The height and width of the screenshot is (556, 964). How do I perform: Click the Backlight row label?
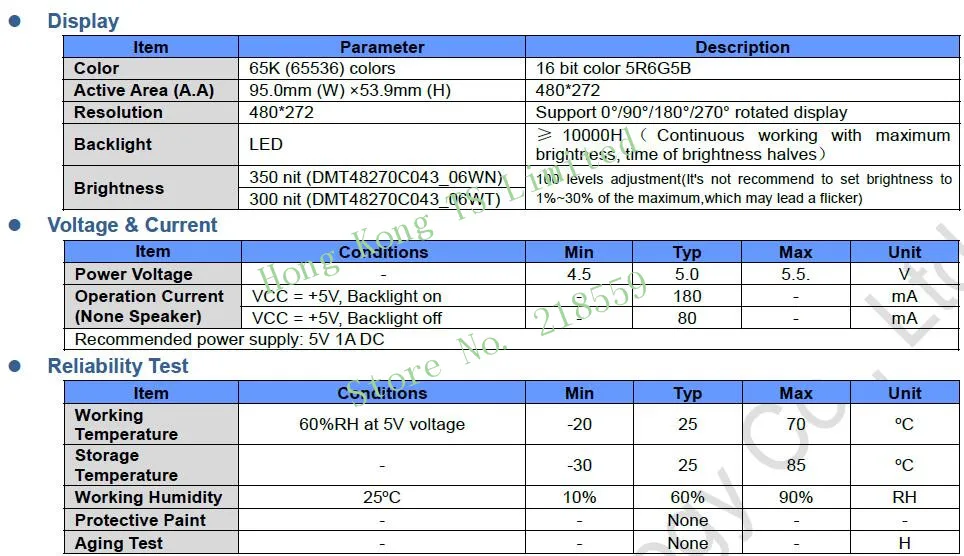(113, 144)
